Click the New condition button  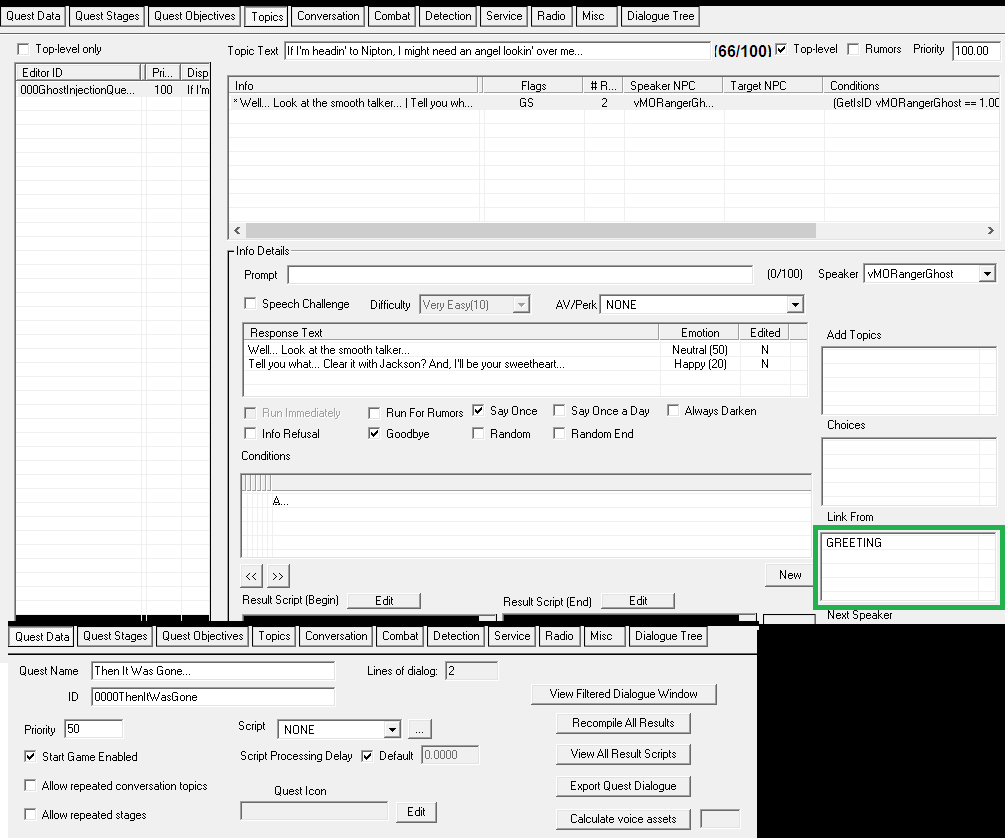pyautogui.click(x=790, y=575)
